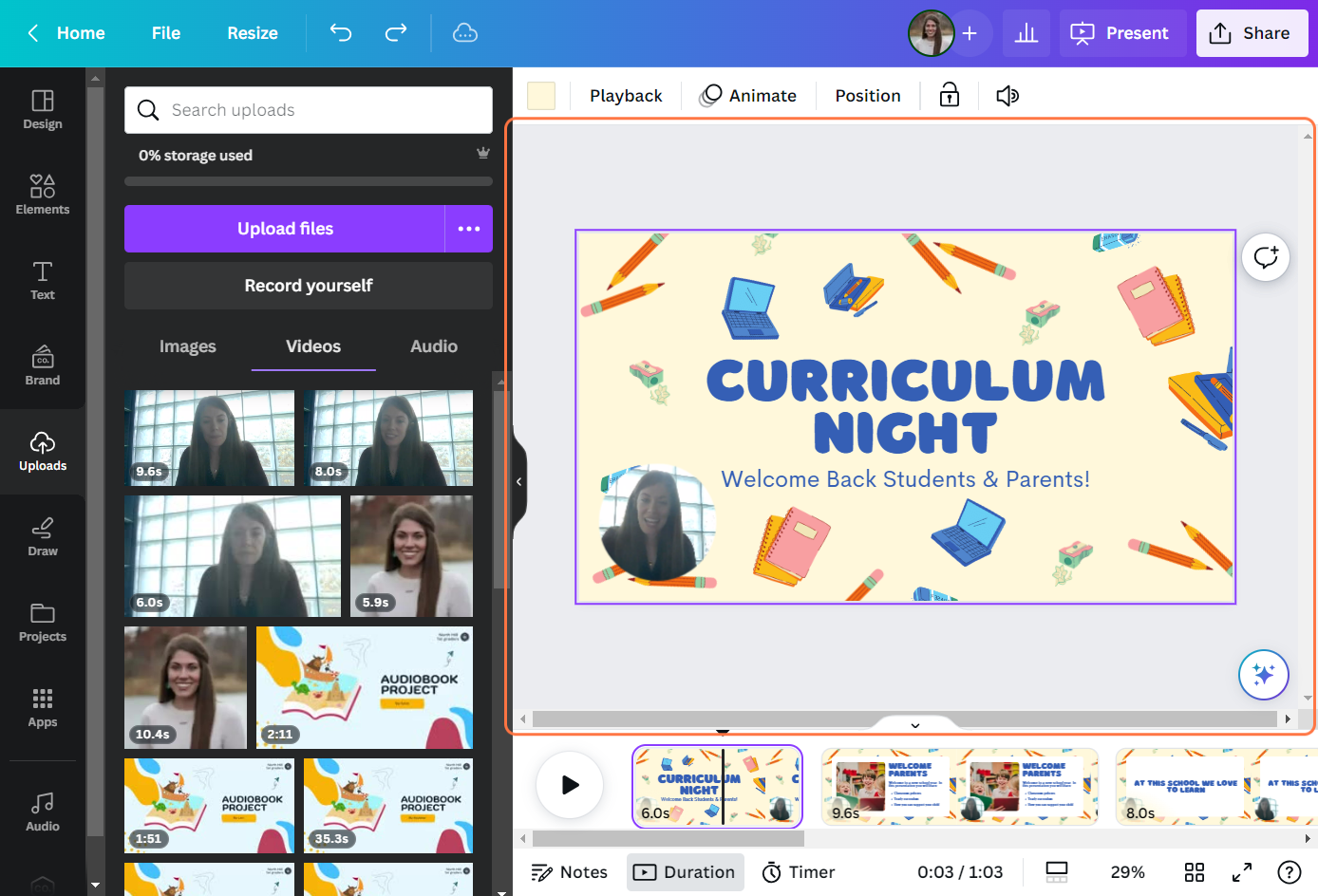Play the presentation timeline

(x=570, y=785)
